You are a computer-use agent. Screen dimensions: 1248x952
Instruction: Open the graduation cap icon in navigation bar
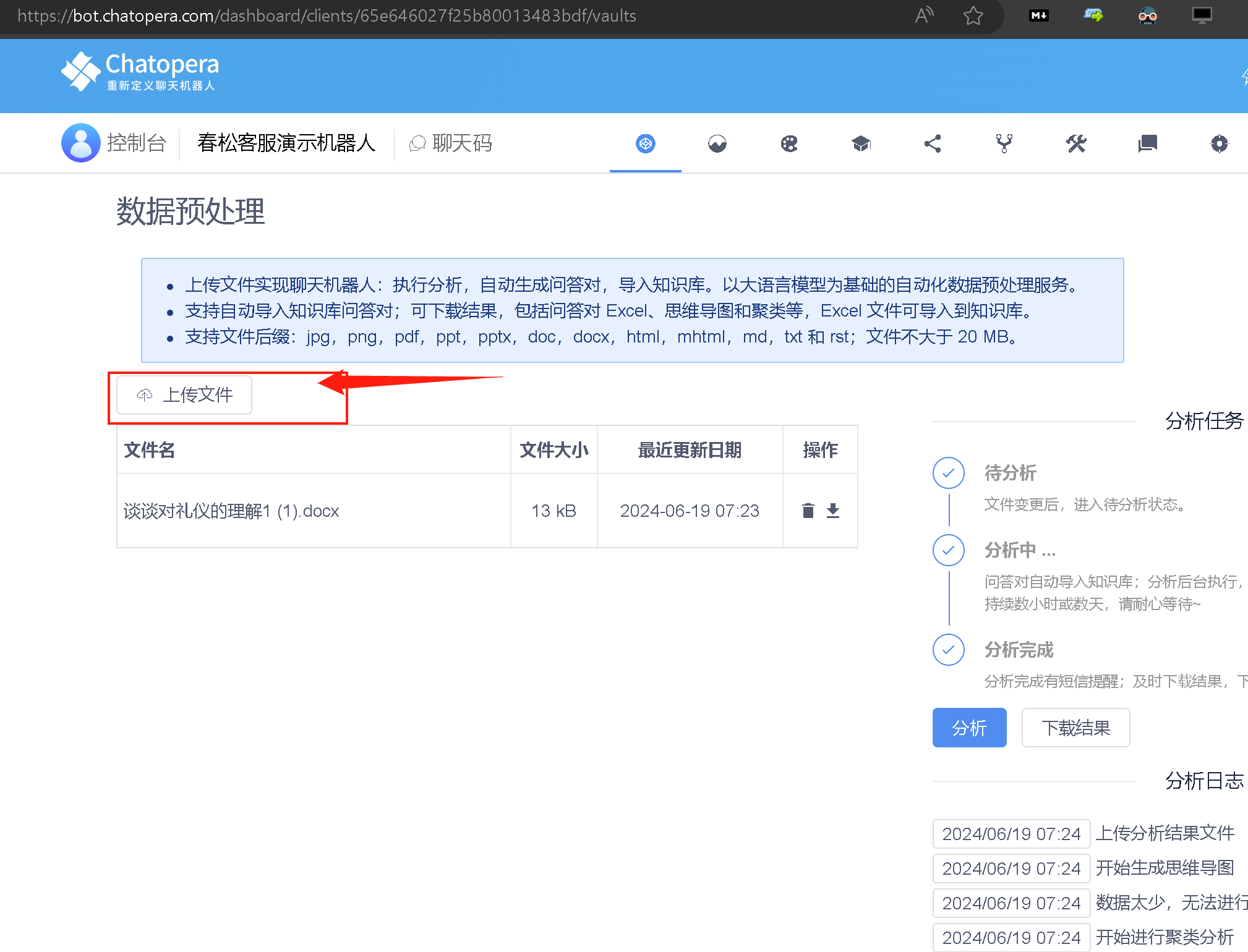tap(861, 144)
